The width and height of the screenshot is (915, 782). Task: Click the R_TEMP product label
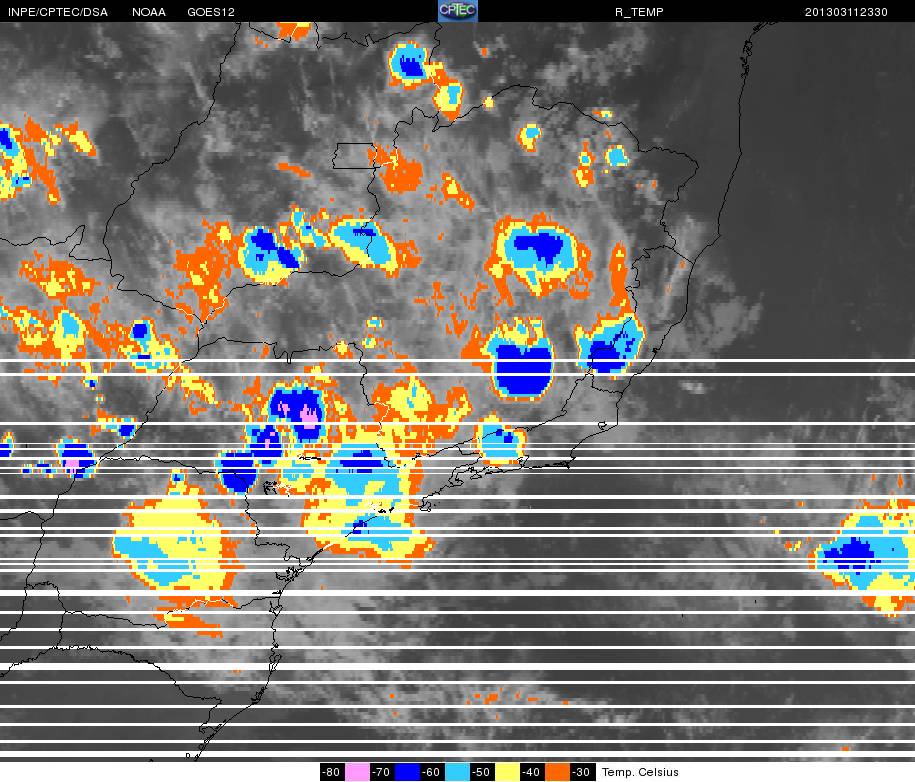(x=639, y=12)
